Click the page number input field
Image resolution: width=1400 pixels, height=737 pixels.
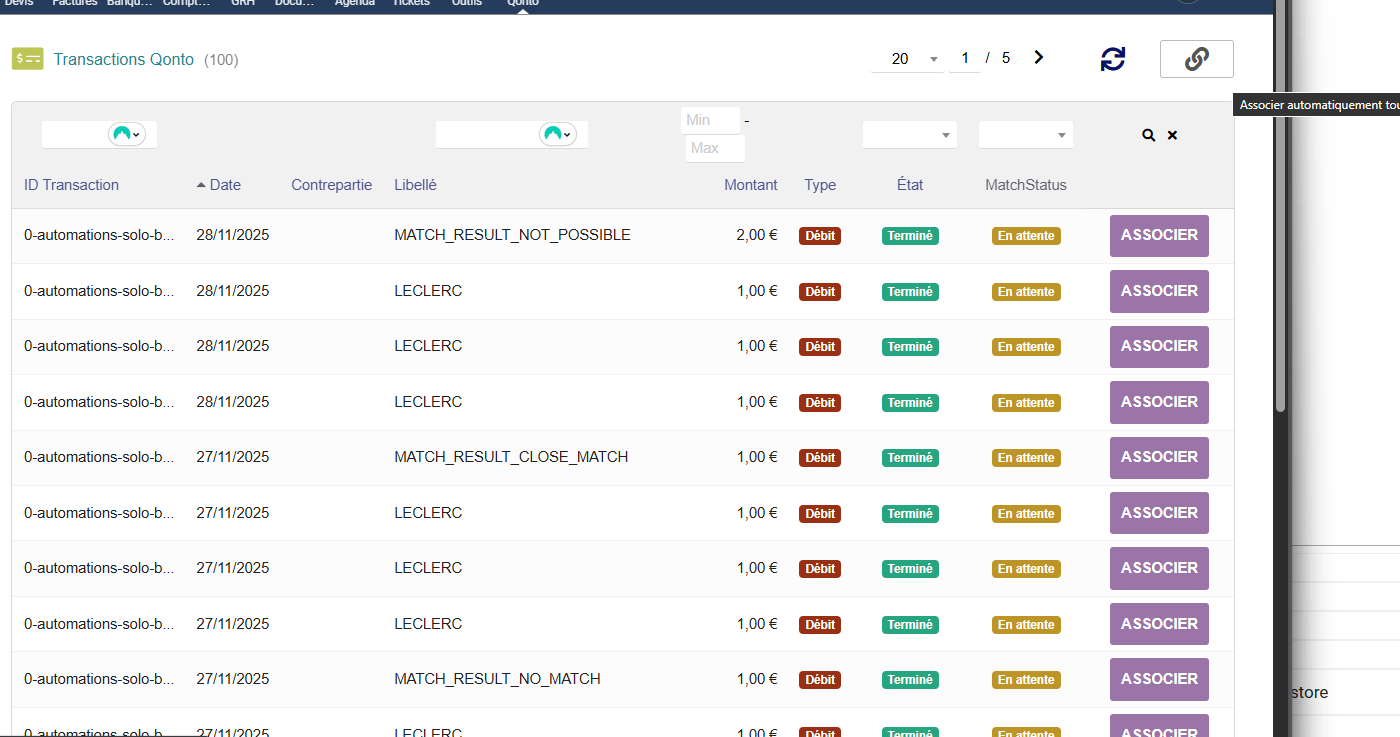click(965, 59)
